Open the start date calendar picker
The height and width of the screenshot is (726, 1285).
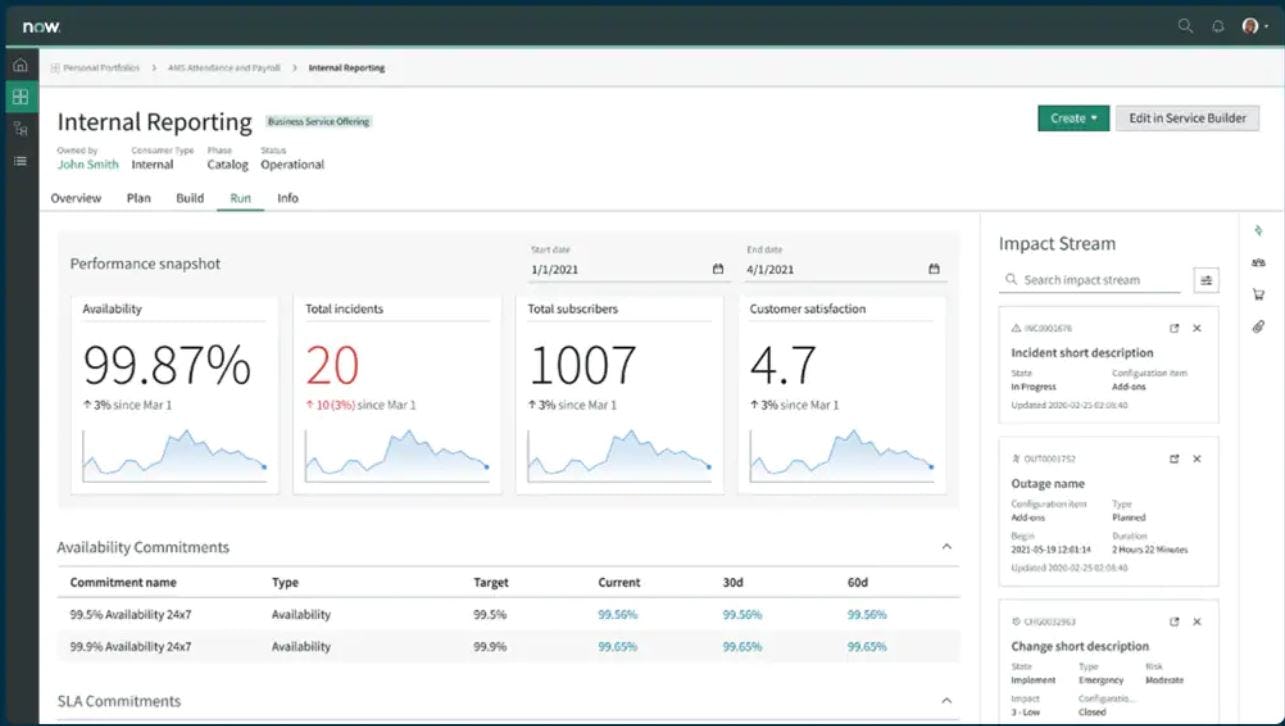[716, 268]
